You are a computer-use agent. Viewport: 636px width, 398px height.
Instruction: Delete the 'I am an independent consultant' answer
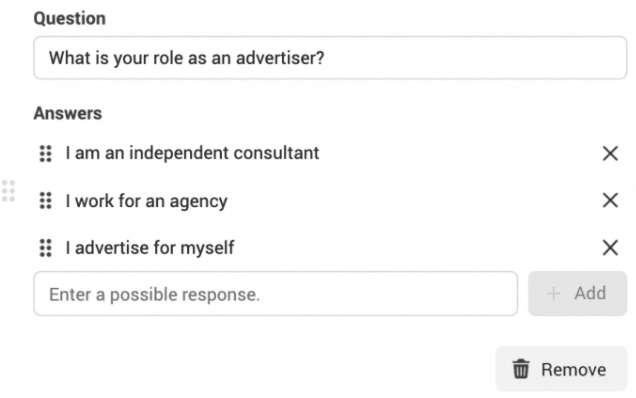coord(610,154)
